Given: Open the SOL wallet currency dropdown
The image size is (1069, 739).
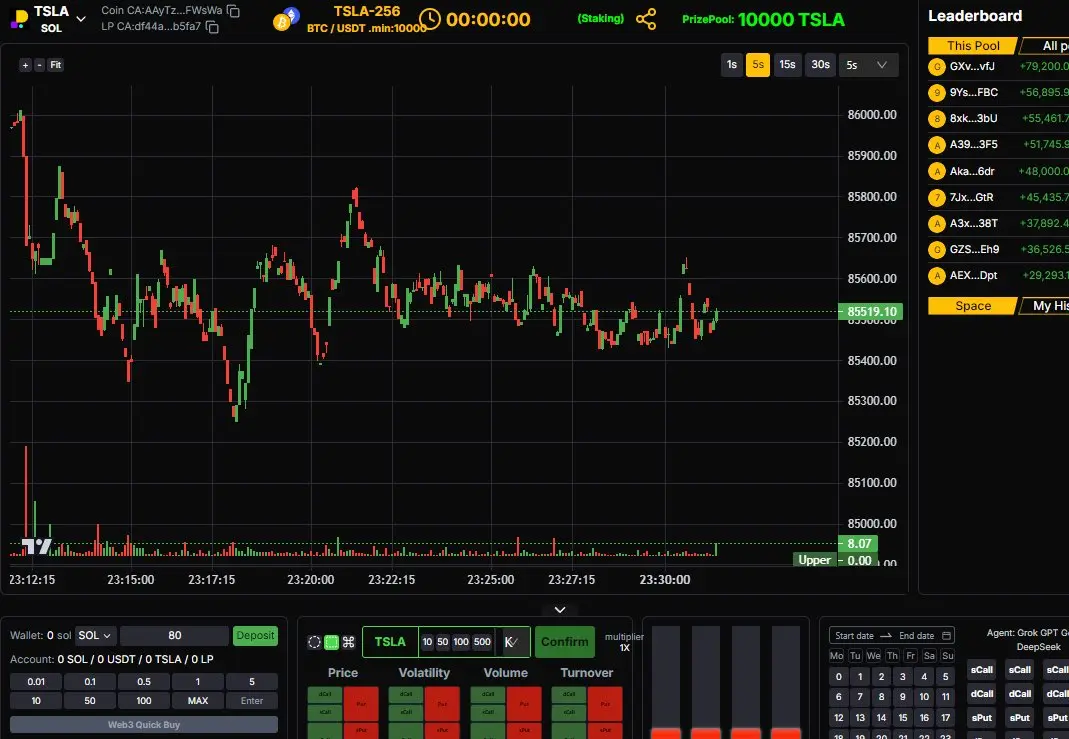Looking at the screenshot, I should [95, 635].
